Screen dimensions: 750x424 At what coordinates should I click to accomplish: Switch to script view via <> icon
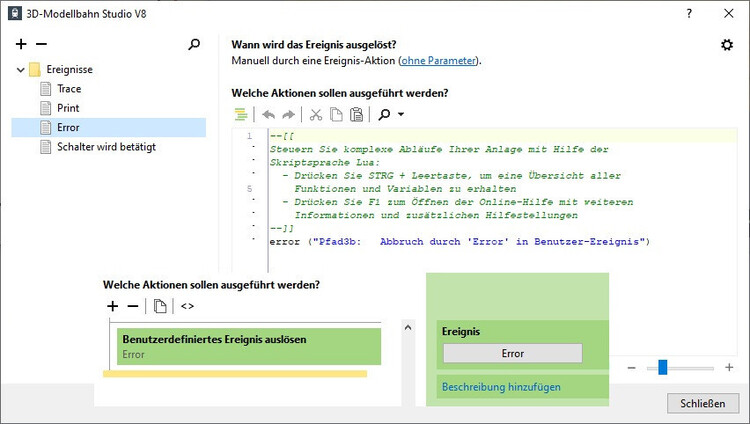(x=188, y=306)
